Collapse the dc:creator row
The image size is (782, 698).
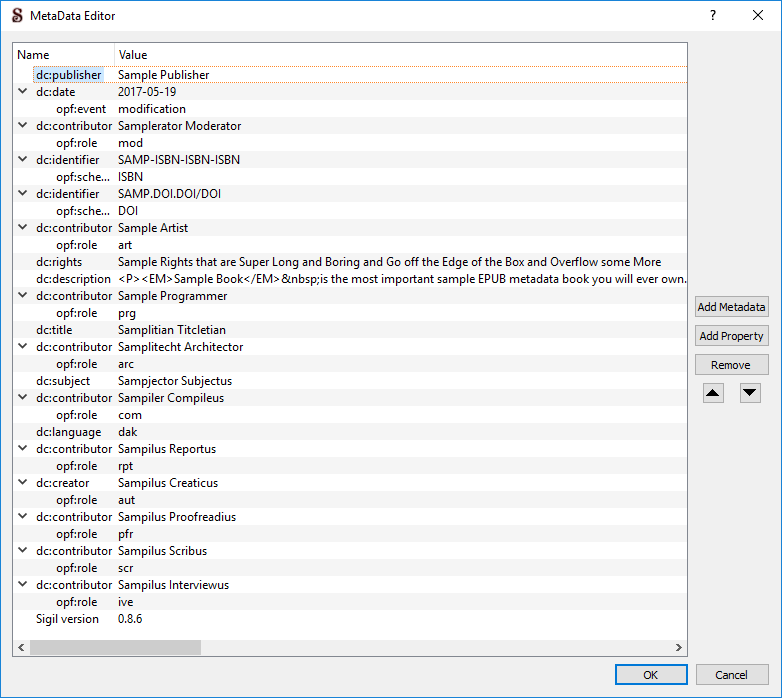[23, 483]
